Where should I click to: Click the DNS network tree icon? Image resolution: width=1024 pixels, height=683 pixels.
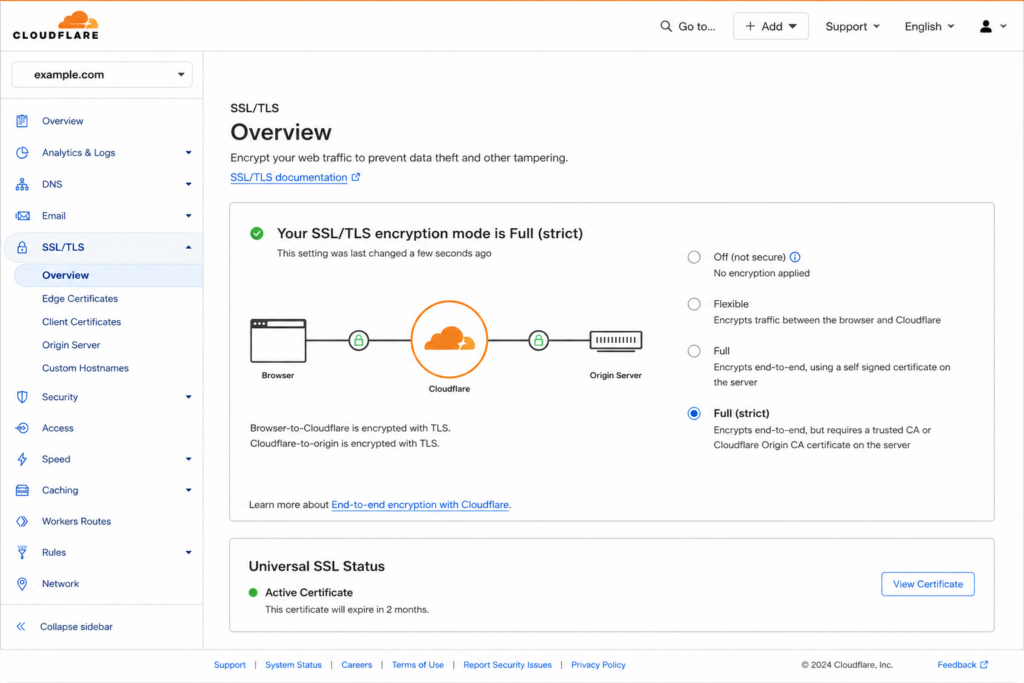(x=22, y=184)
